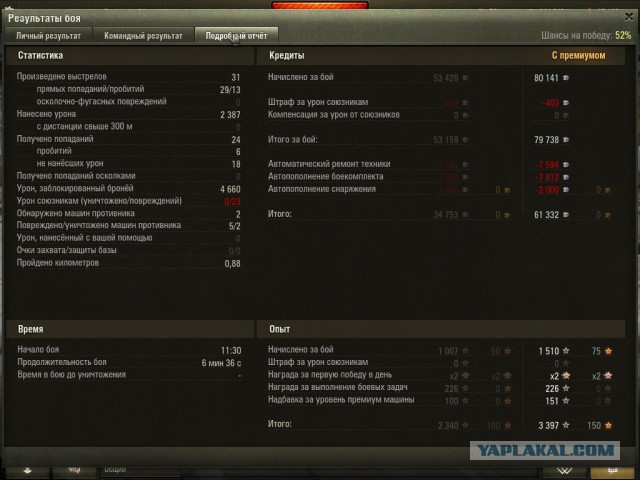Screen dimensions: 640x480
Task: Click the Нанесено урона value 2 387
Action: point(230,115)
